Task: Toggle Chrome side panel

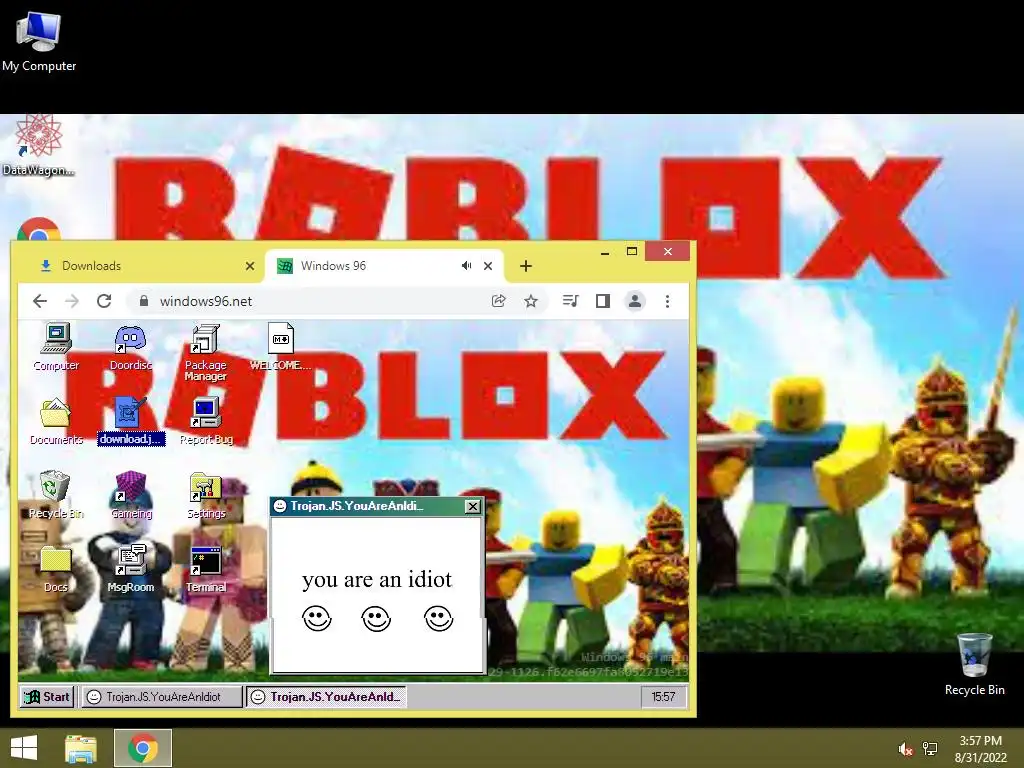Action: pos(603,301)
